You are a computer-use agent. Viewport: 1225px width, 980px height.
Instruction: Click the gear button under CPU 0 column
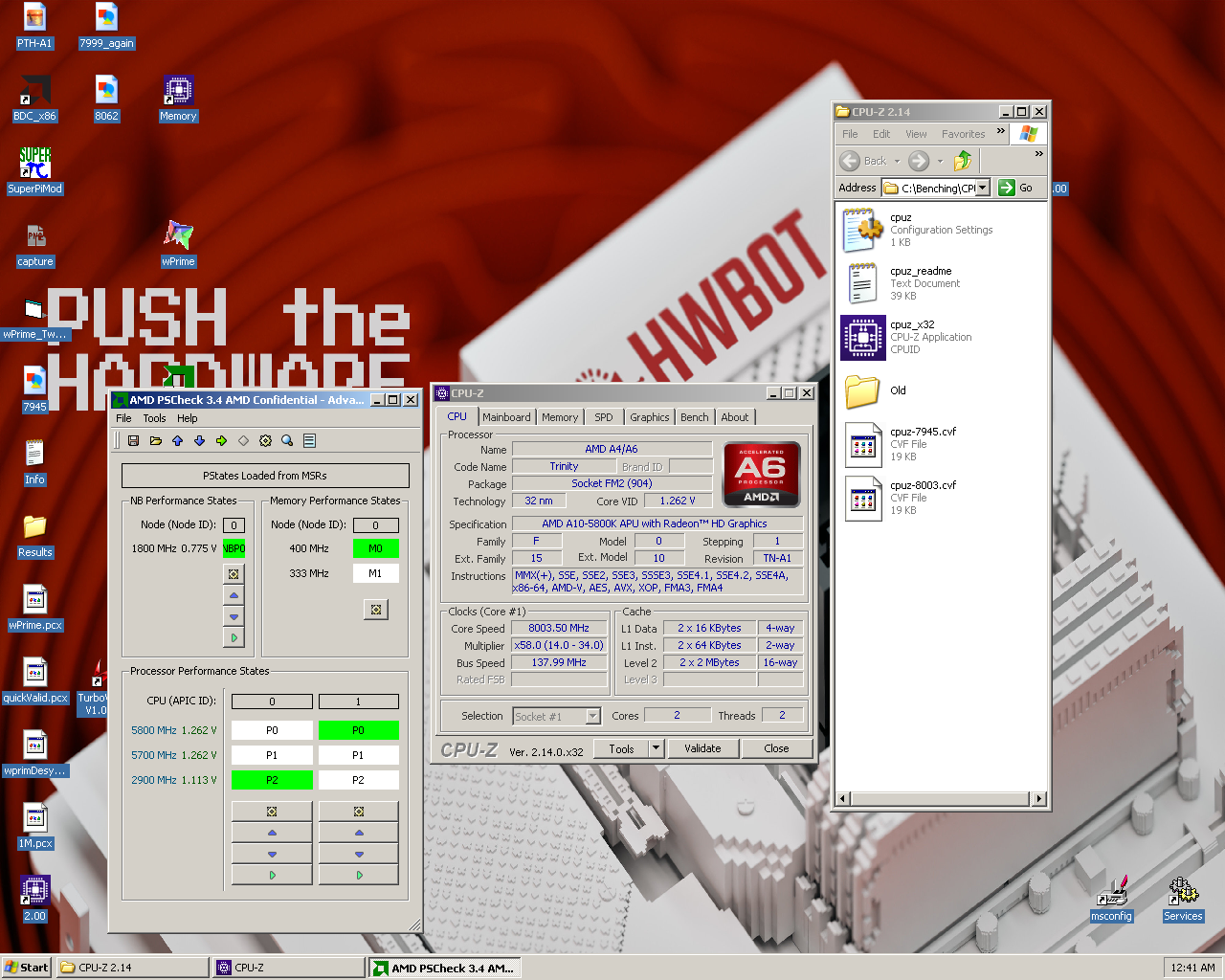click(272, 812)
